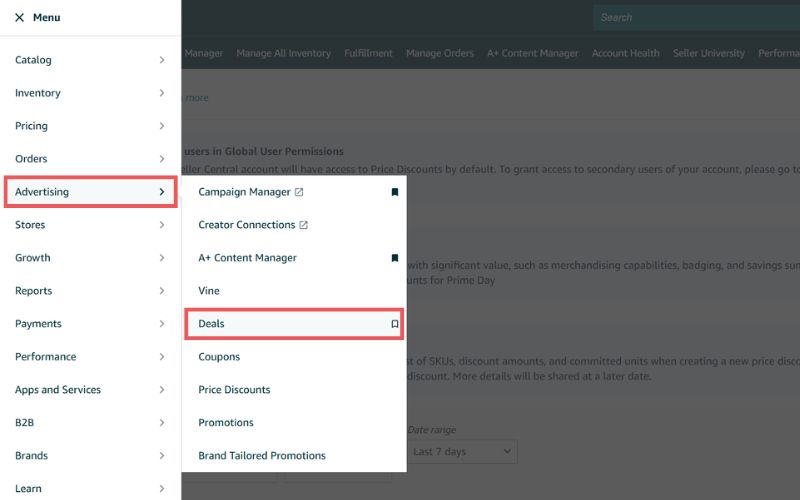Open the Date range dropdown
This screenshot has height=500, width=800.
462,452
